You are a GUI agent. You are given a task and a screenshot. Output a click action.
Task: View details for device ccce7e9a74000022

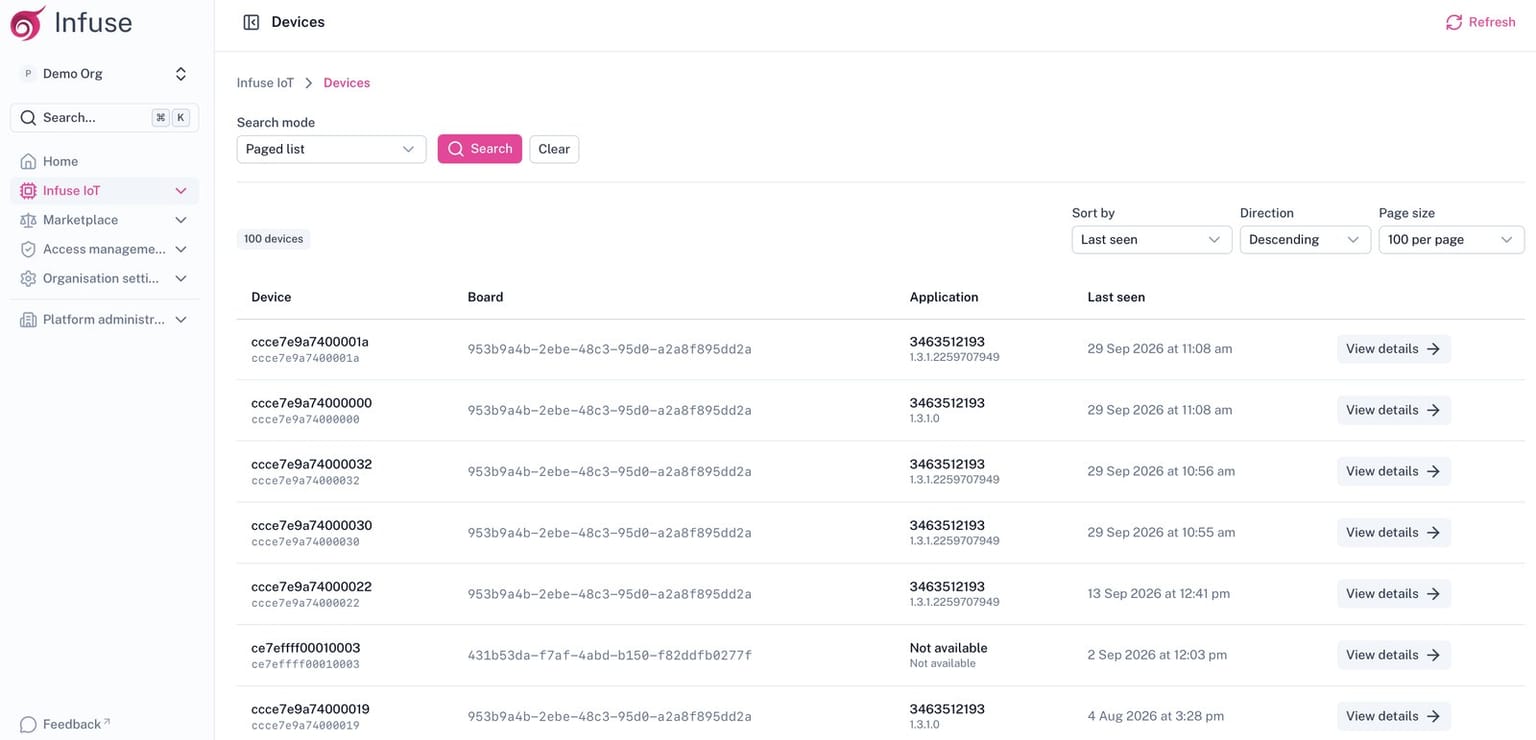tap(1394, 593)
